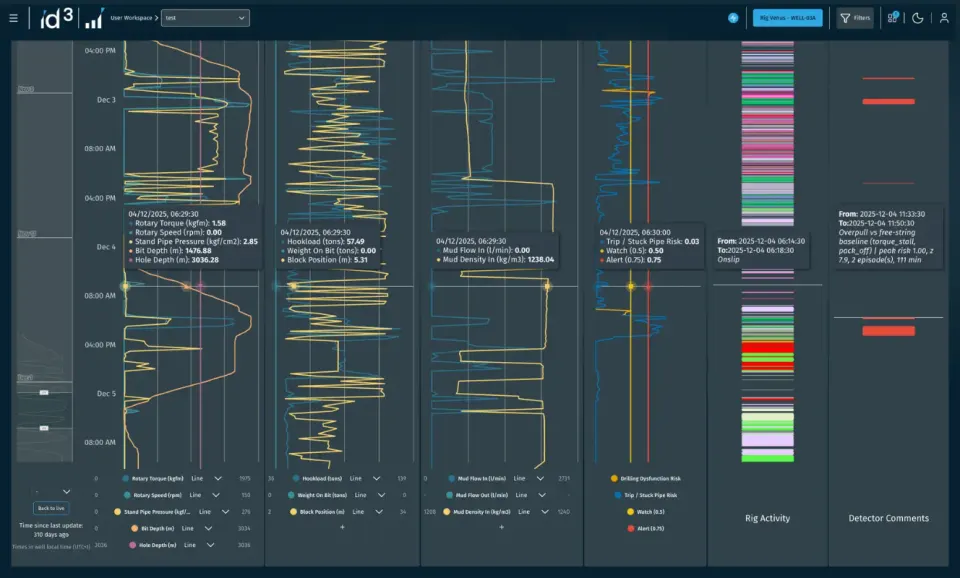The height and width of the screenshot is (578, 960).
Task: Open the hamburger menu
Action: coord(13,18)
